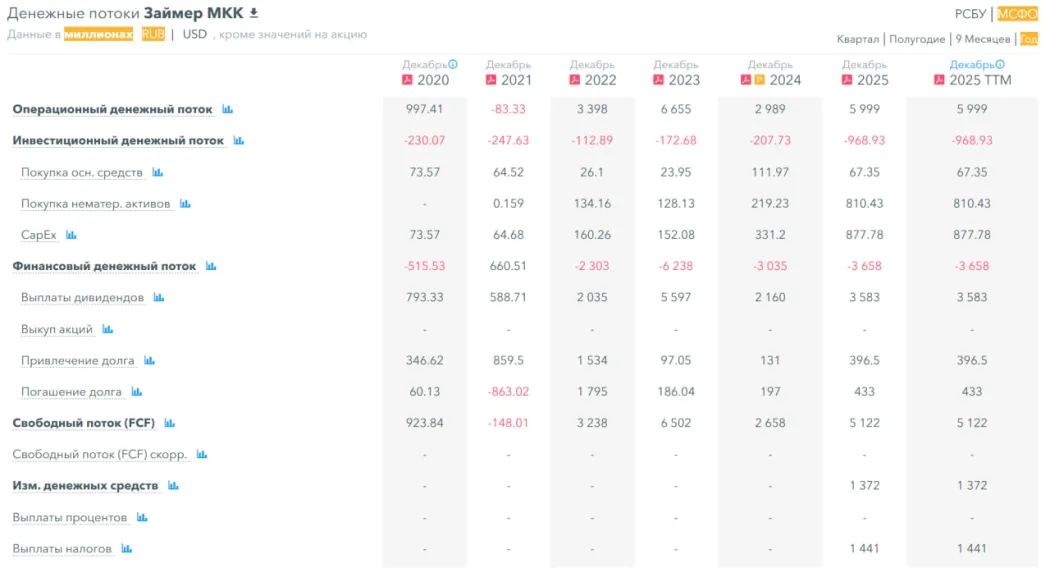The width and height of the screenshot is (1050, 577).
Task: Click chart icon for Погашение долга
Action: click(137, 392)
